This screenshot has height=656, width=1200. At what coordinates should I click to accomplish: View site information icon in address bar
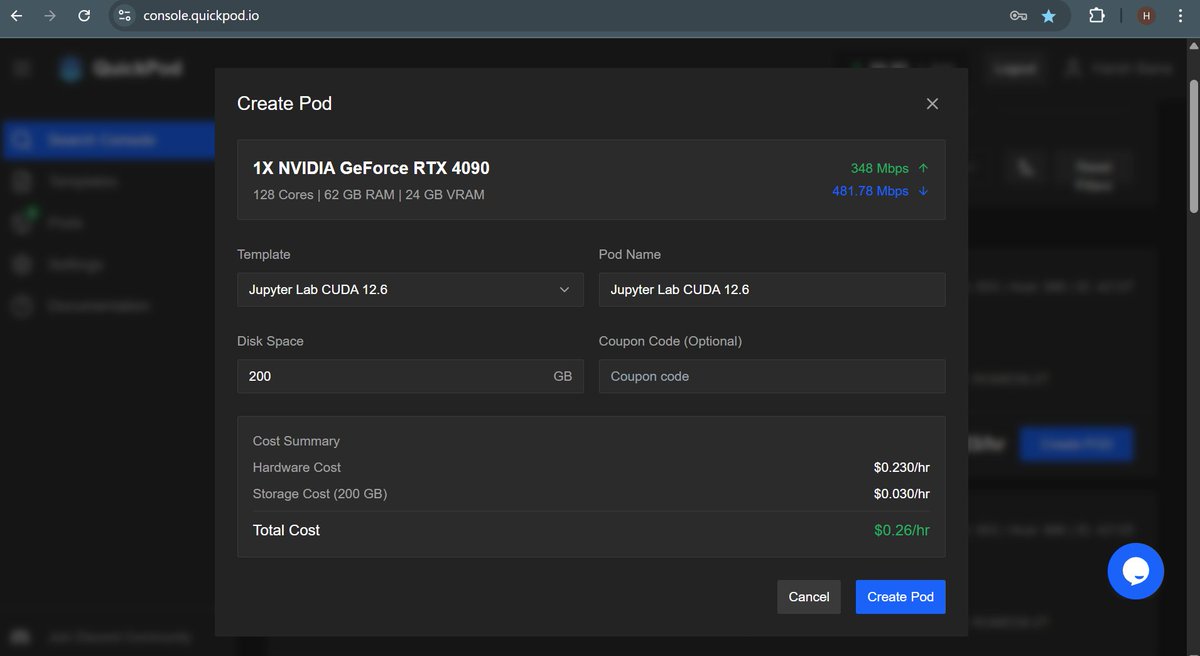pos(124,16)
